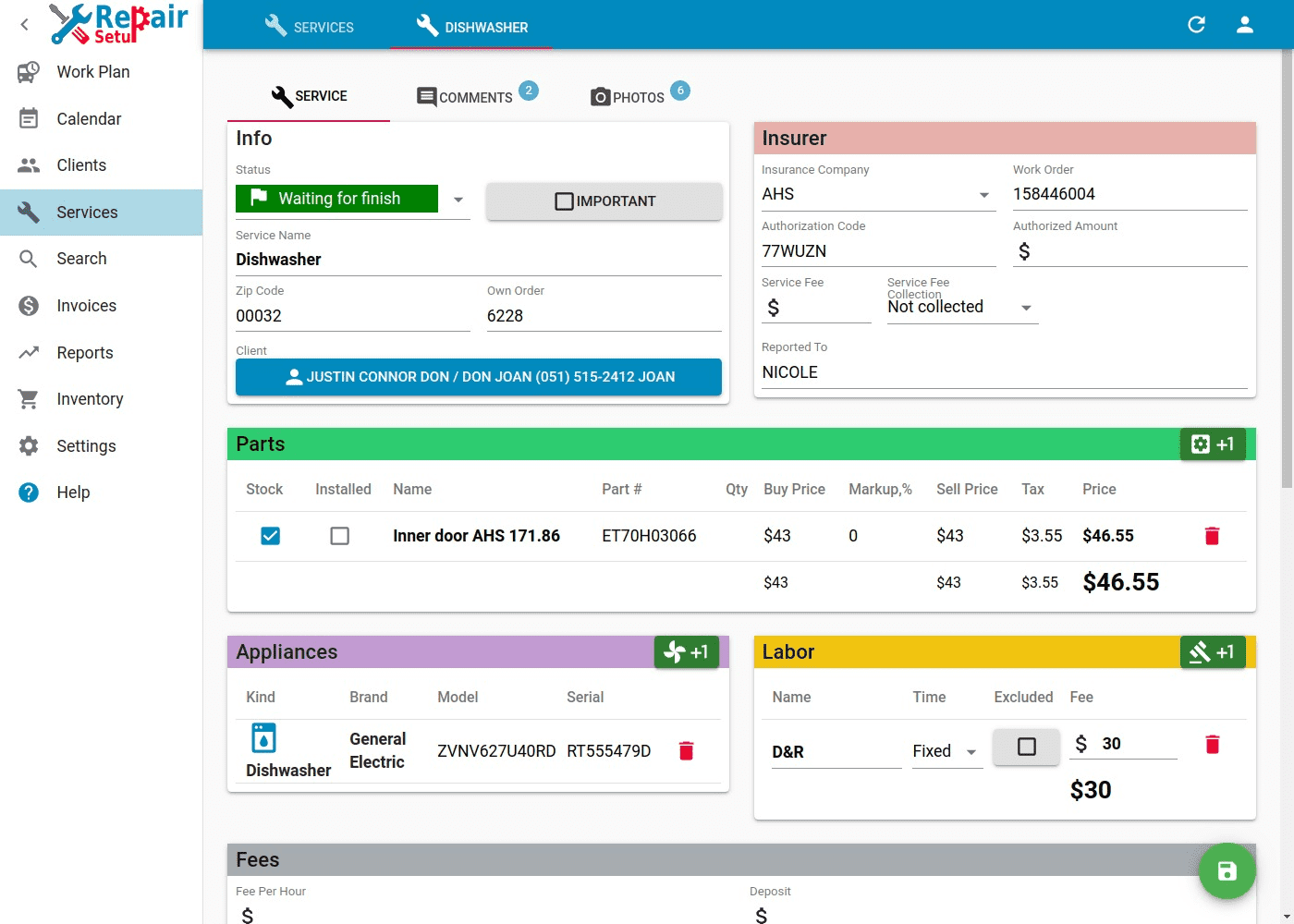Toggle the Excluded checkbox for D&R labor
1294x924 pixels.
coord(1026,747)
